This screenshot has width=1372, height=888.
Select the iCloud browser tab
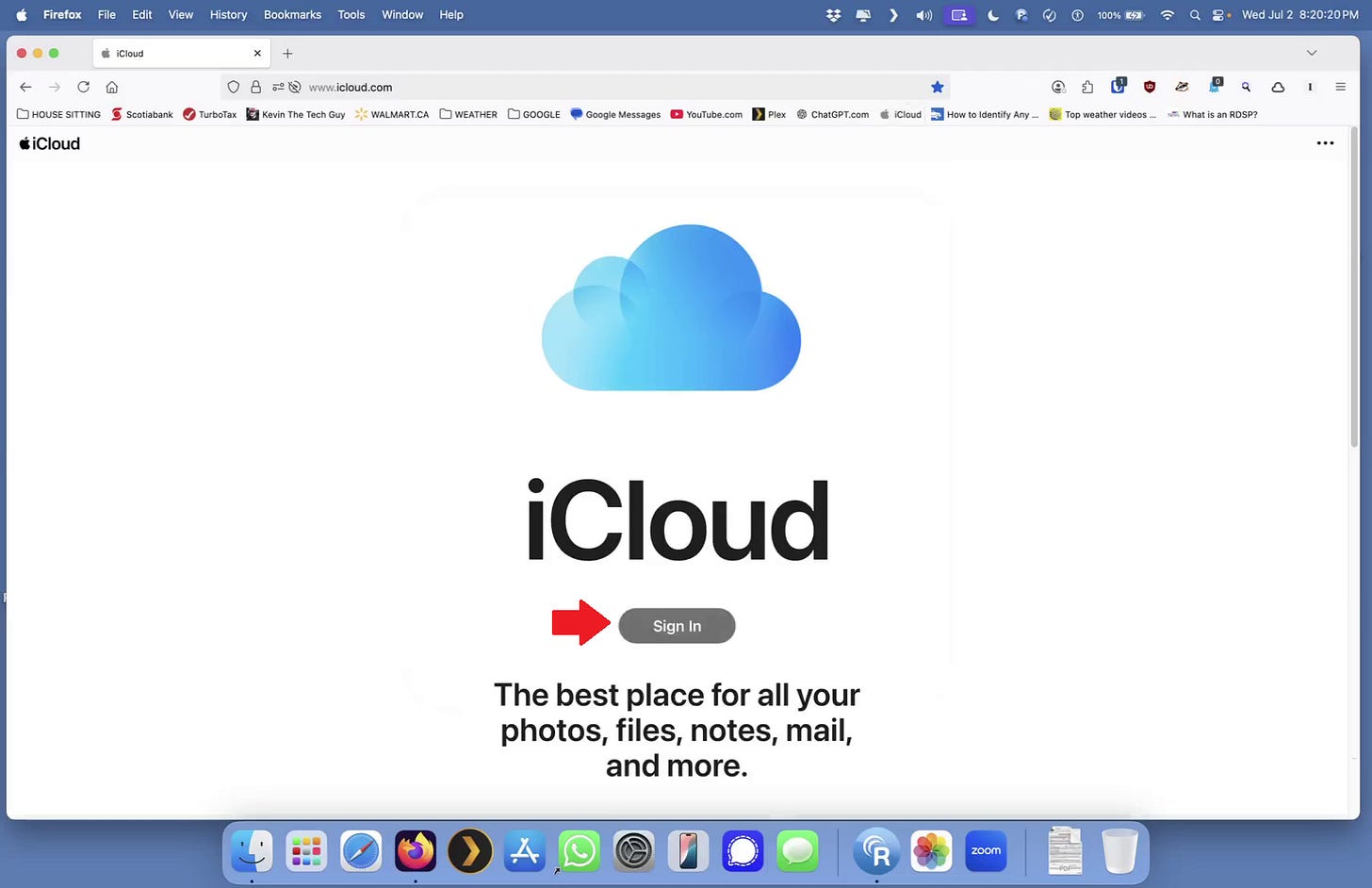click(181, 54)
